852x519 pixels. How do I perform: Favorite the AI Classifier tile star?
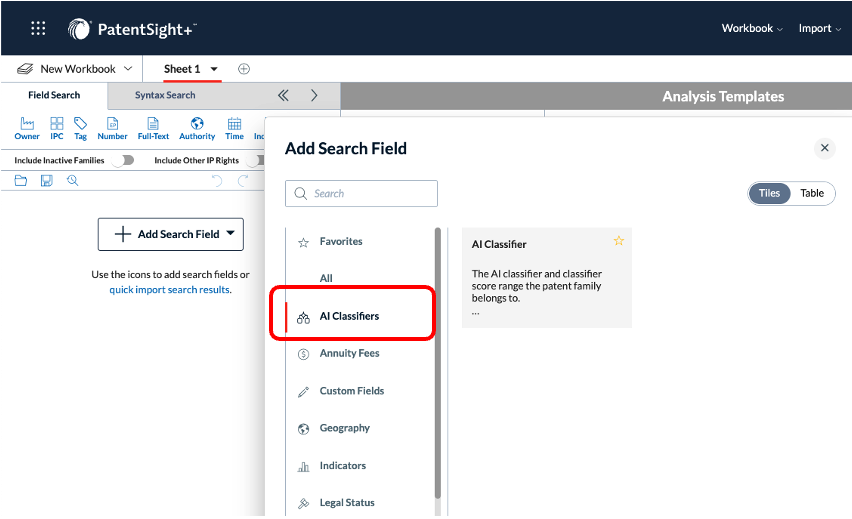pyautogui.click(x=619, y=241)
